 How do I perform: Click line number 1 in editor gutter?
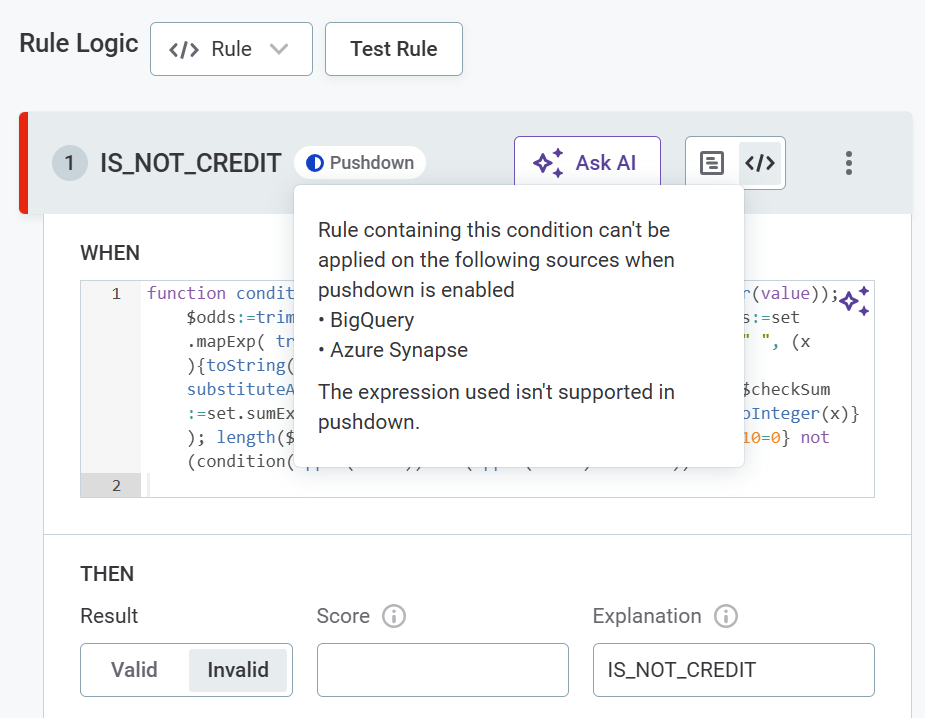[x=116, y=294]
